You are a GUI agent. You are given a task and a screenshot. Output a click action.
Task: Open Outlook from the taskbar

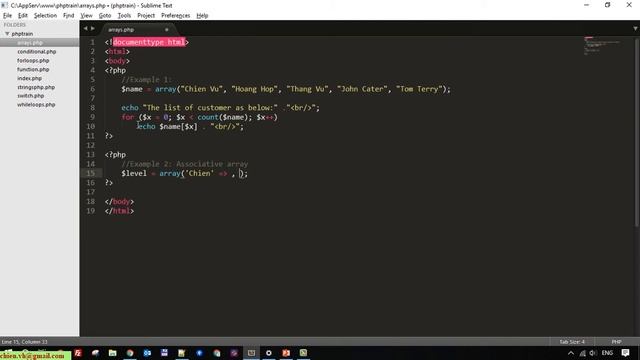pyautogui.click(x=147, y=353)
